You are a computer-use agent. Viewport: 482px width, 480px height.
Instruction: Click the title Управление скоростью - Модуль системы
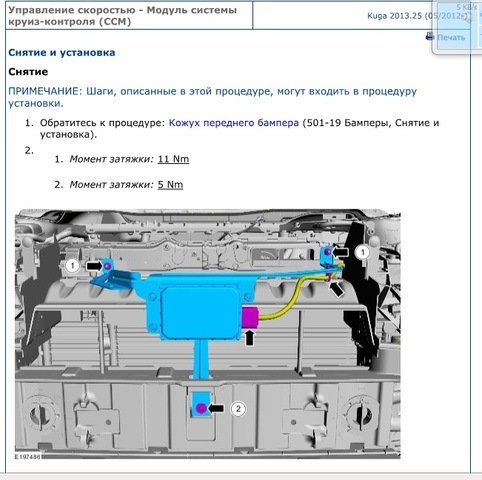(122, 10)
